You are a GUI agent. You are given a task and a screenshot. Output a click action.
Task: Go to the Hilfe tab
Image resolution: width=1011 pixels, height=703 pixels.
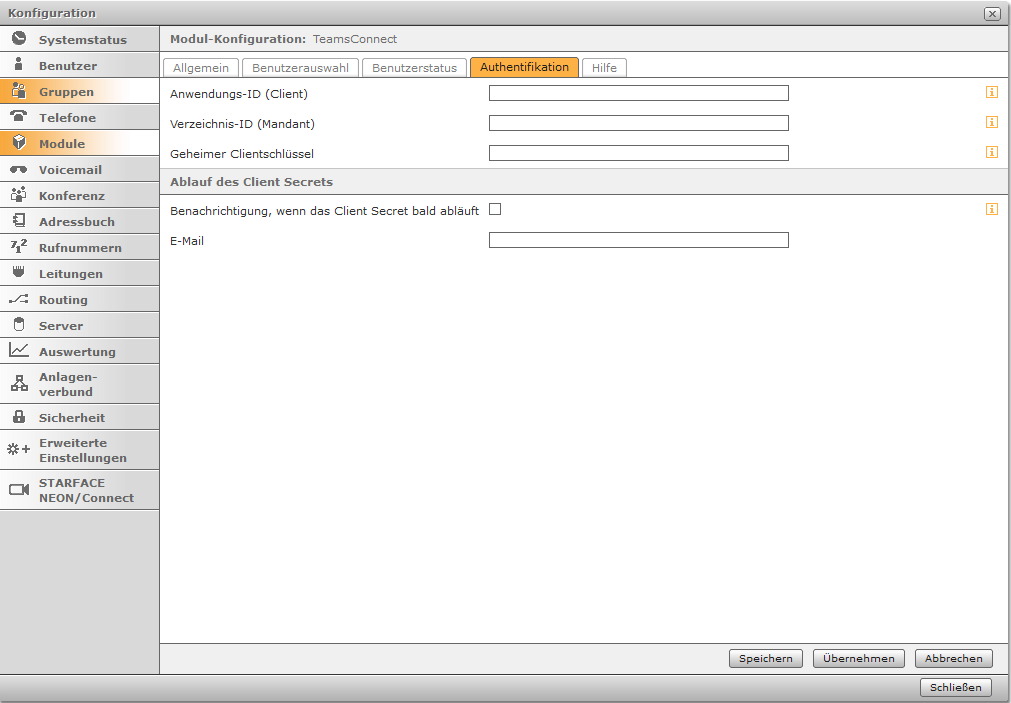(x=604, y=68)
